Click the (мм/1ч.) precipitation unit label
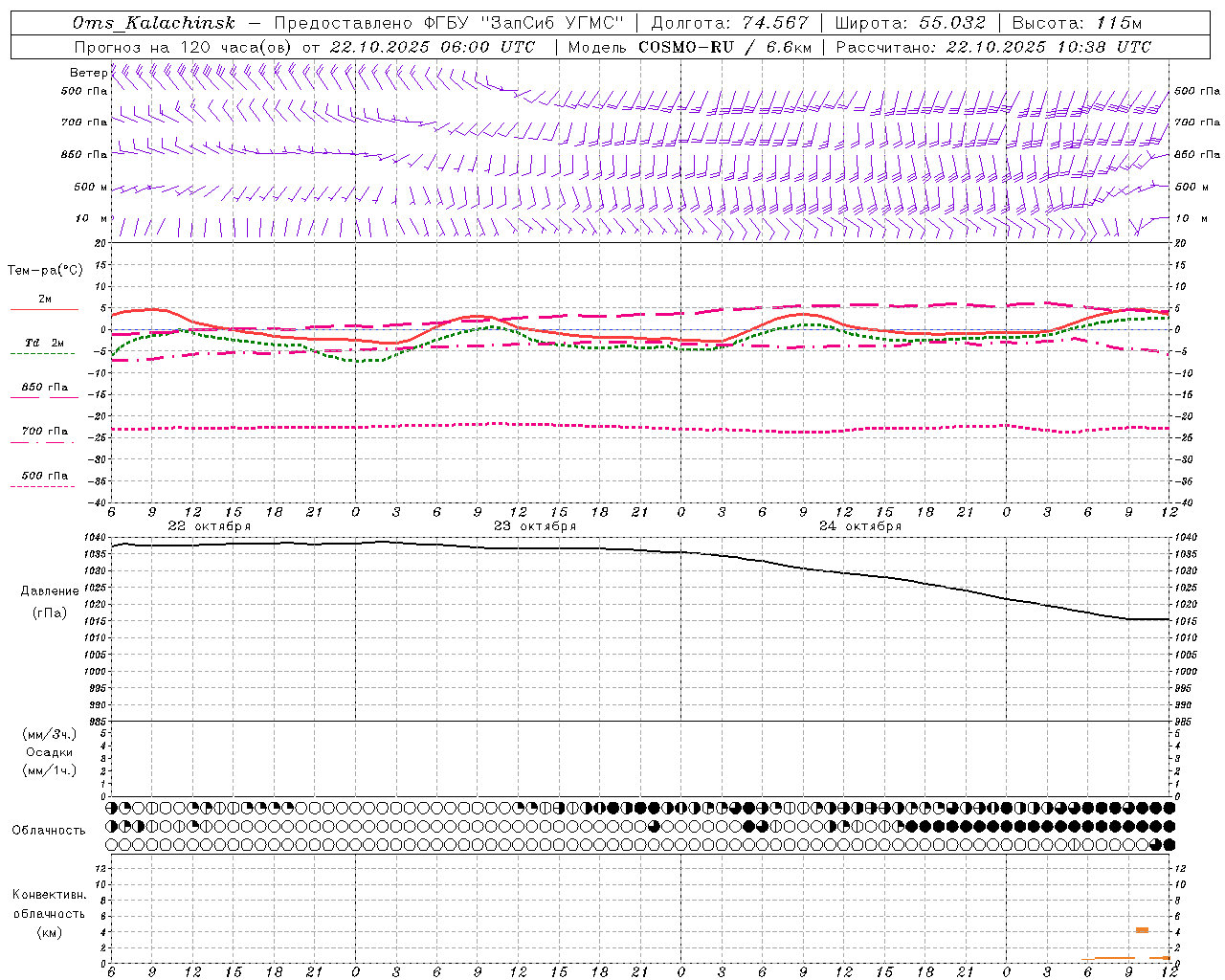The image size is (1225, 980). click(x=50, y=770)
